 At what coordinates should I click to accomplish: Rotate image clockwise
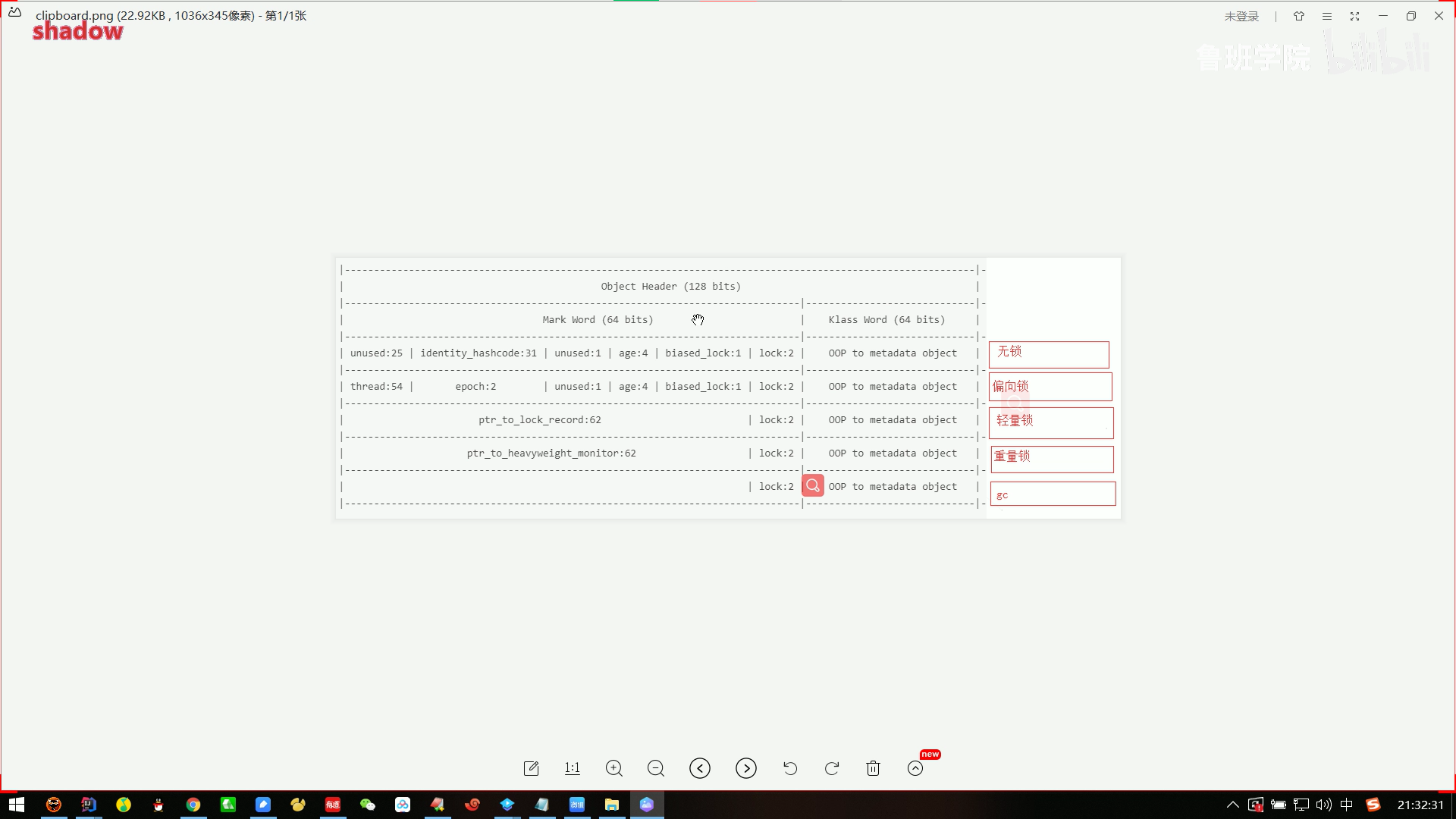pos(832,768)
